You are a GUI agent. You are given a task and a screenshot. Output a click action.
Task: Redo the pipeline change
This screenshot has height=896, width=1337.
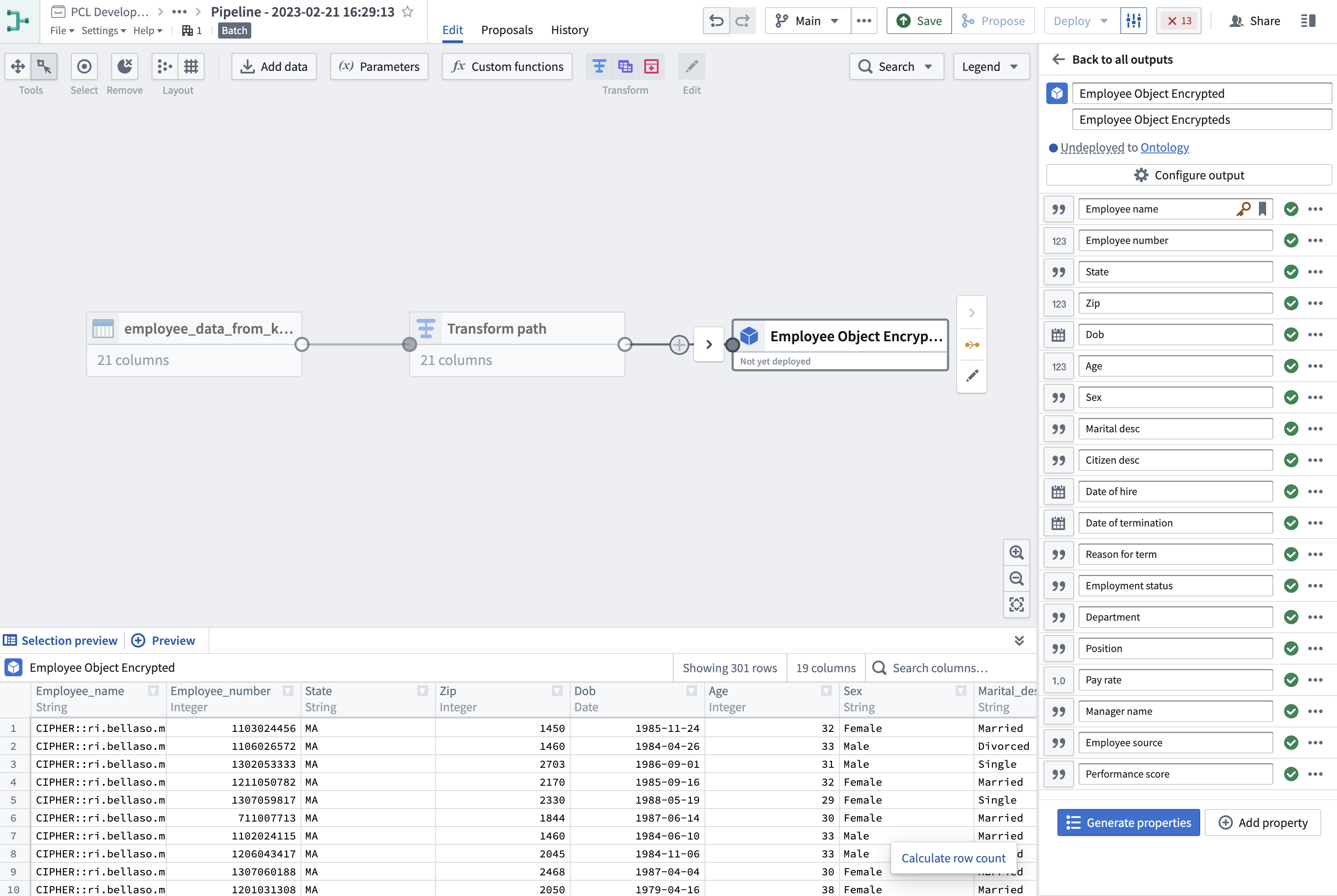(743, 21)
